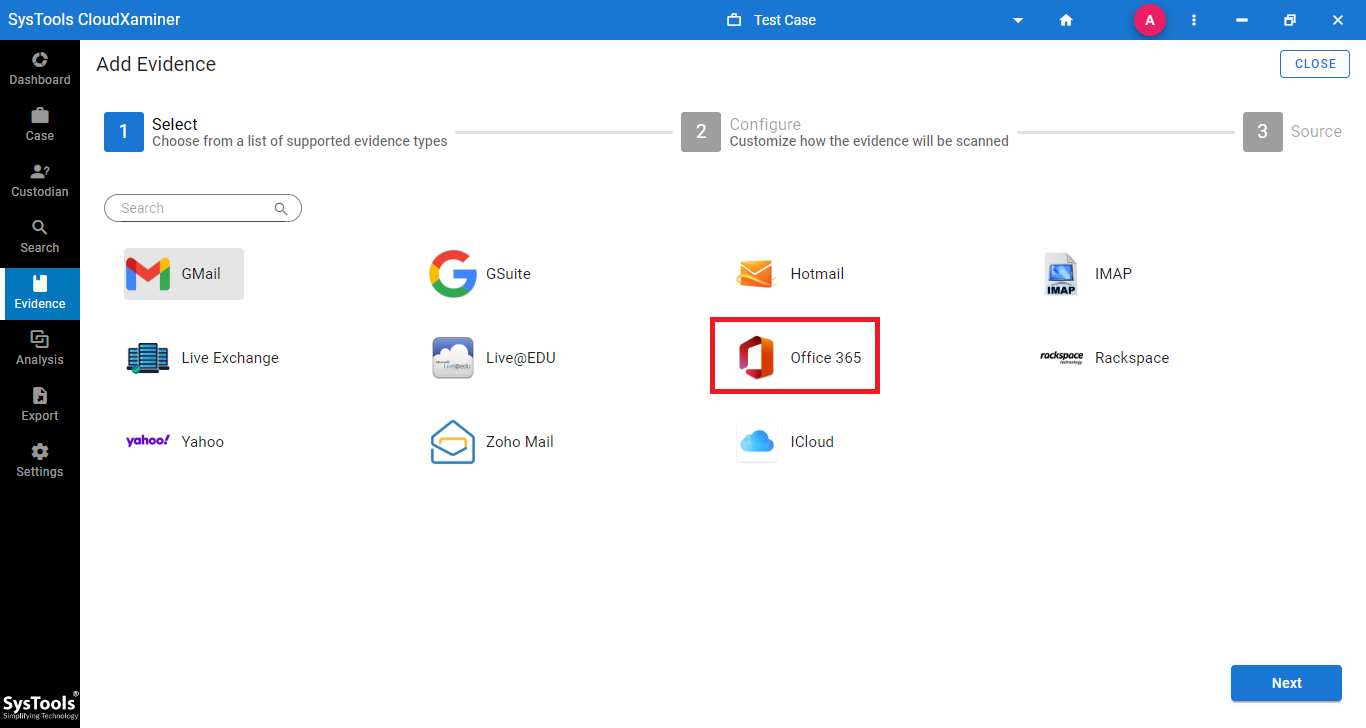Select the Evidence sidebar item
This screenshot has width=1366, height=728.
tap(40, 292)
